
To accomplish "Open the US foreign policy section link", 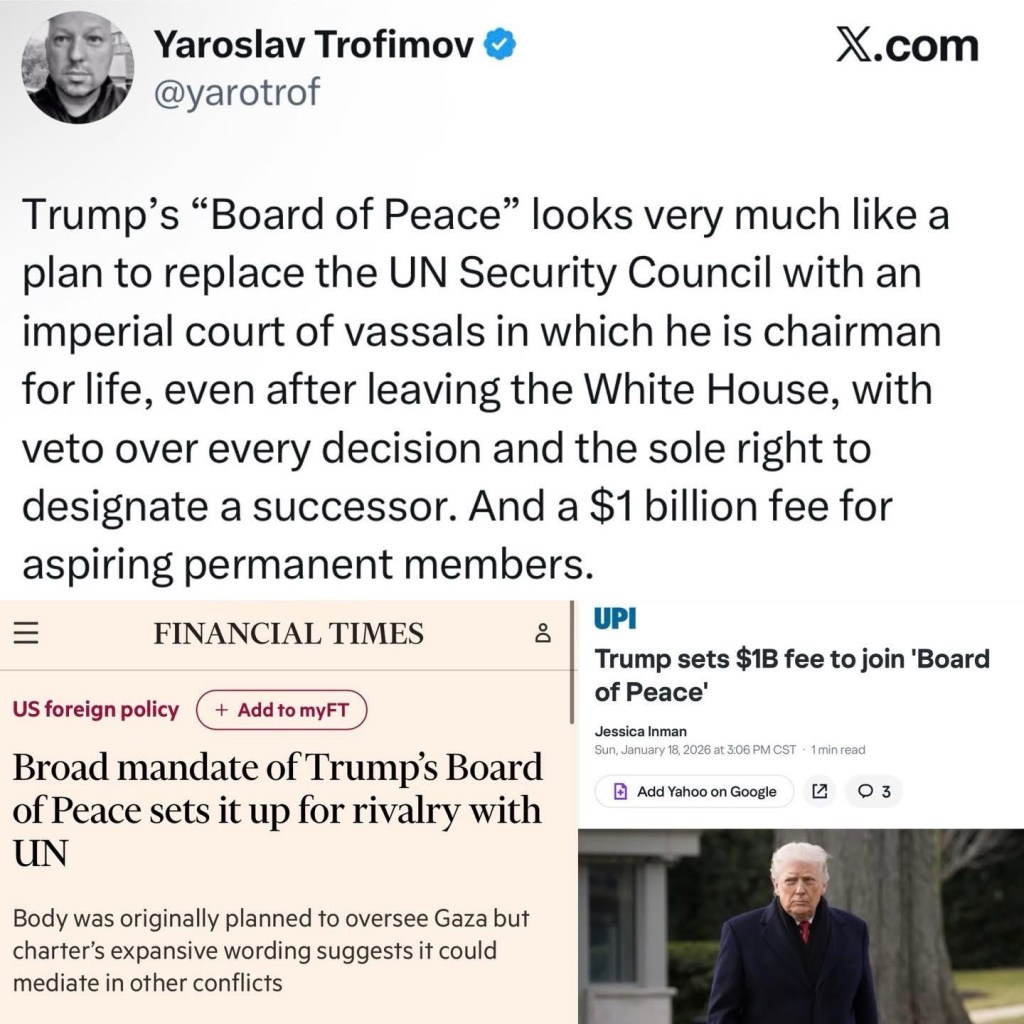I will point(96,710).
